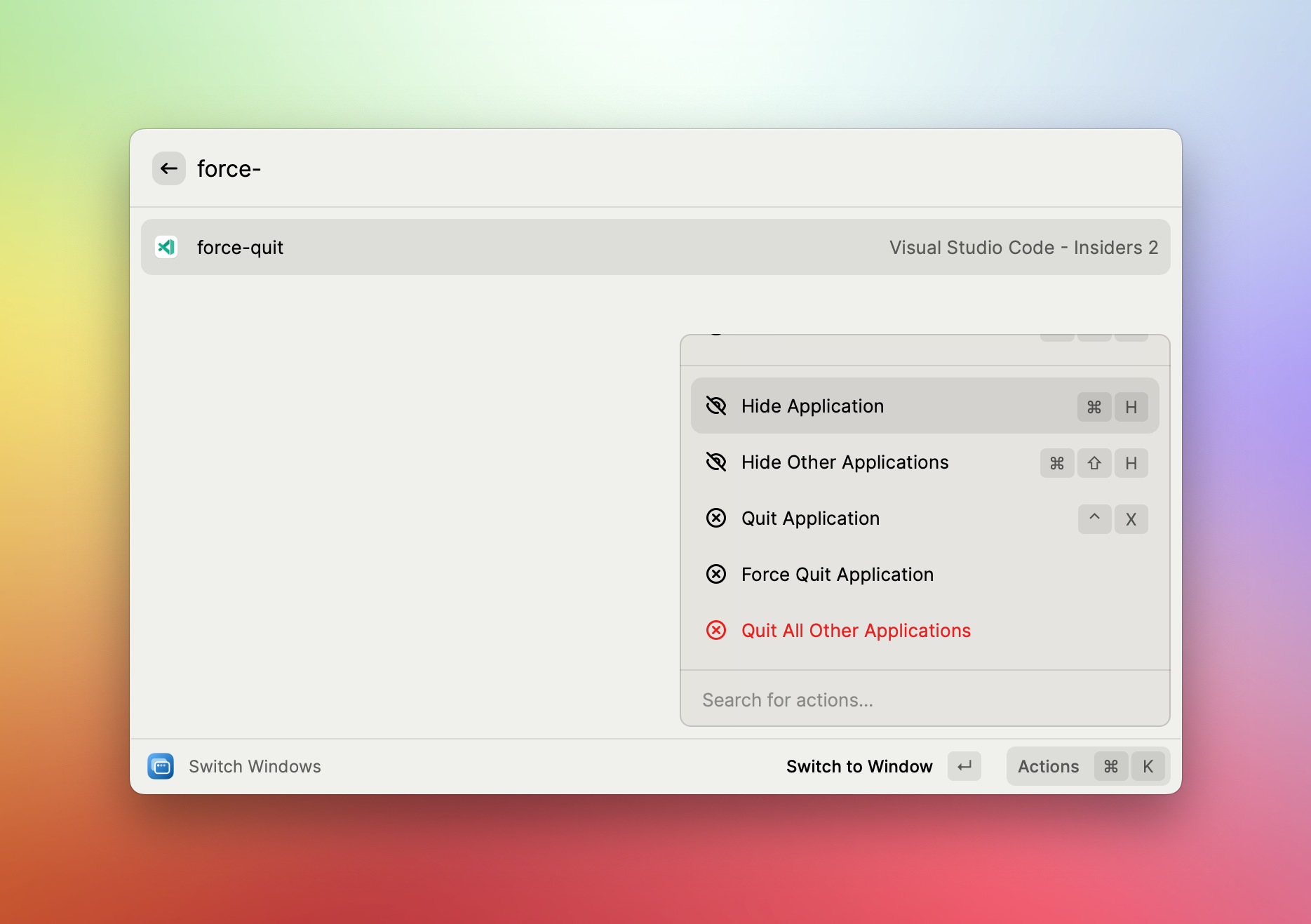
Task: Click the Switch Windows icon in footer
Action: tap(161, 766)
